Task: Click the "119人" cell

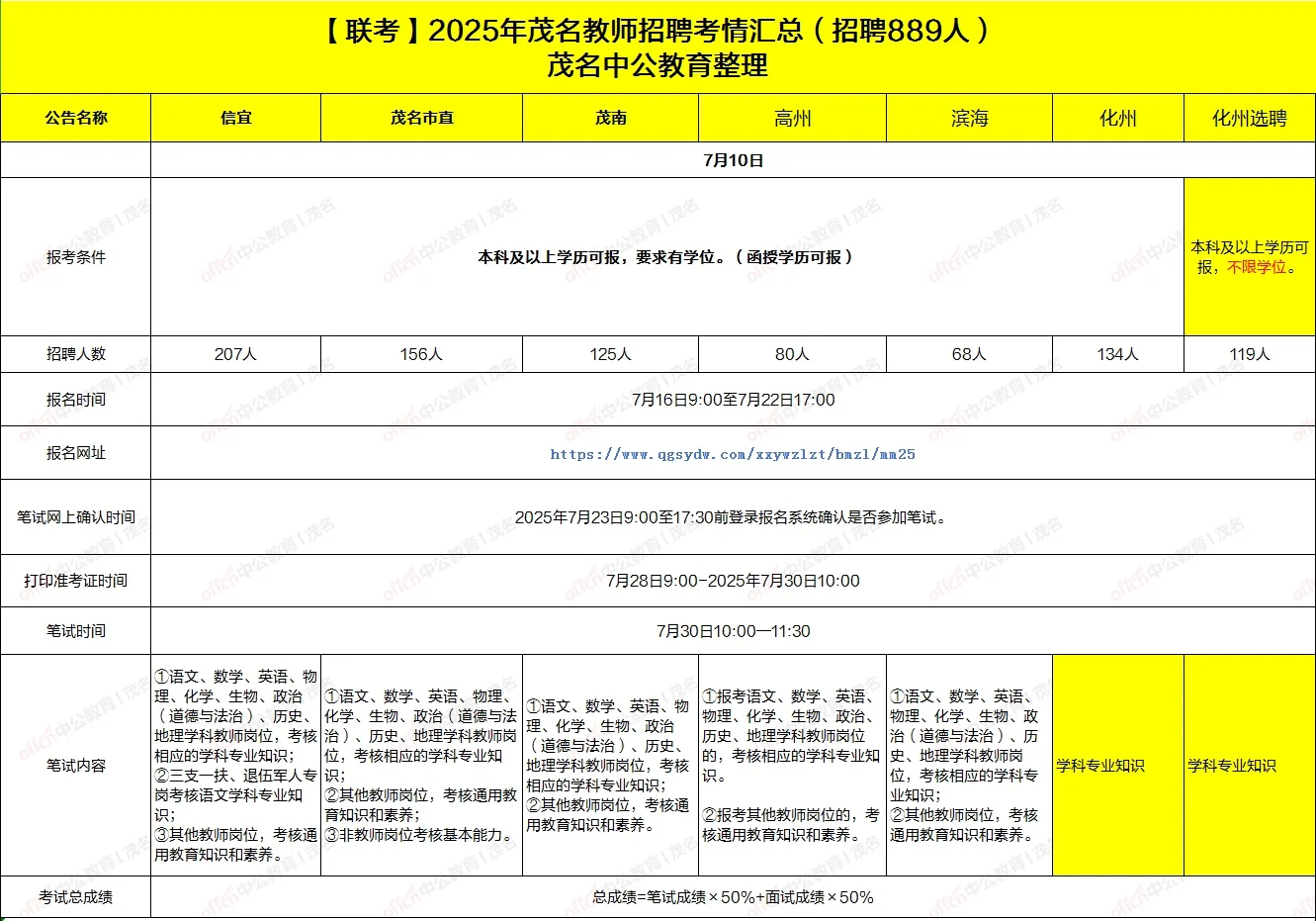Action: (1250, 354)
